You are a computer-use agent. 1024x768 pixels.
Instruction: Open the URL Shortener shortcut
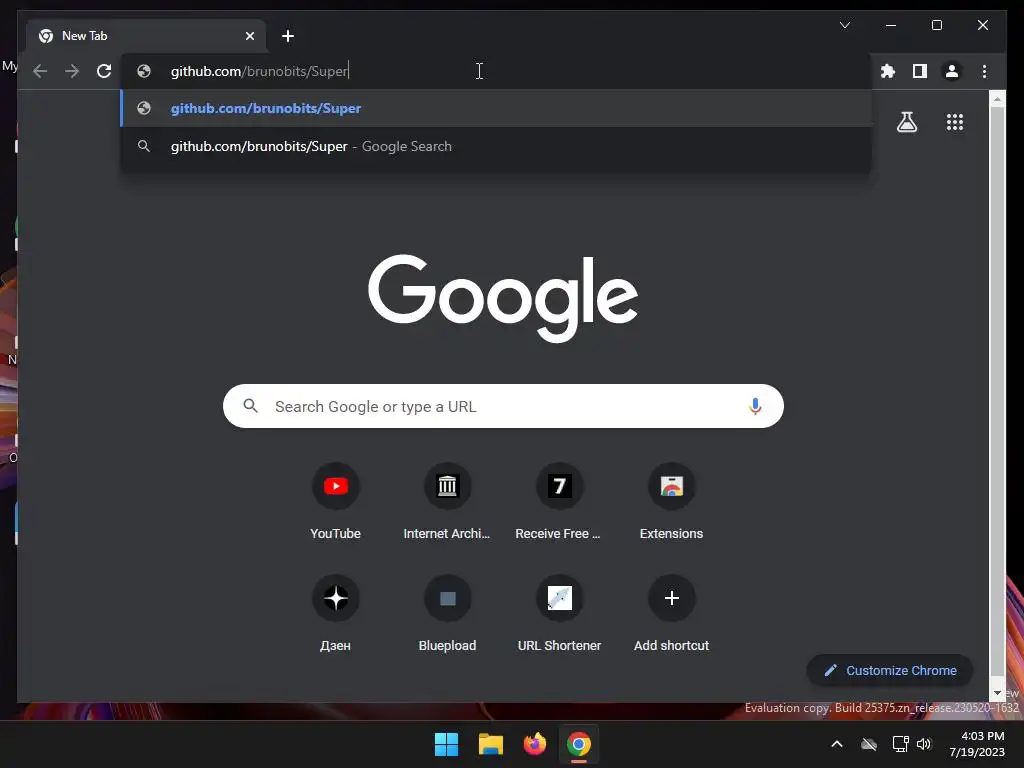click(x=559, y=613)
